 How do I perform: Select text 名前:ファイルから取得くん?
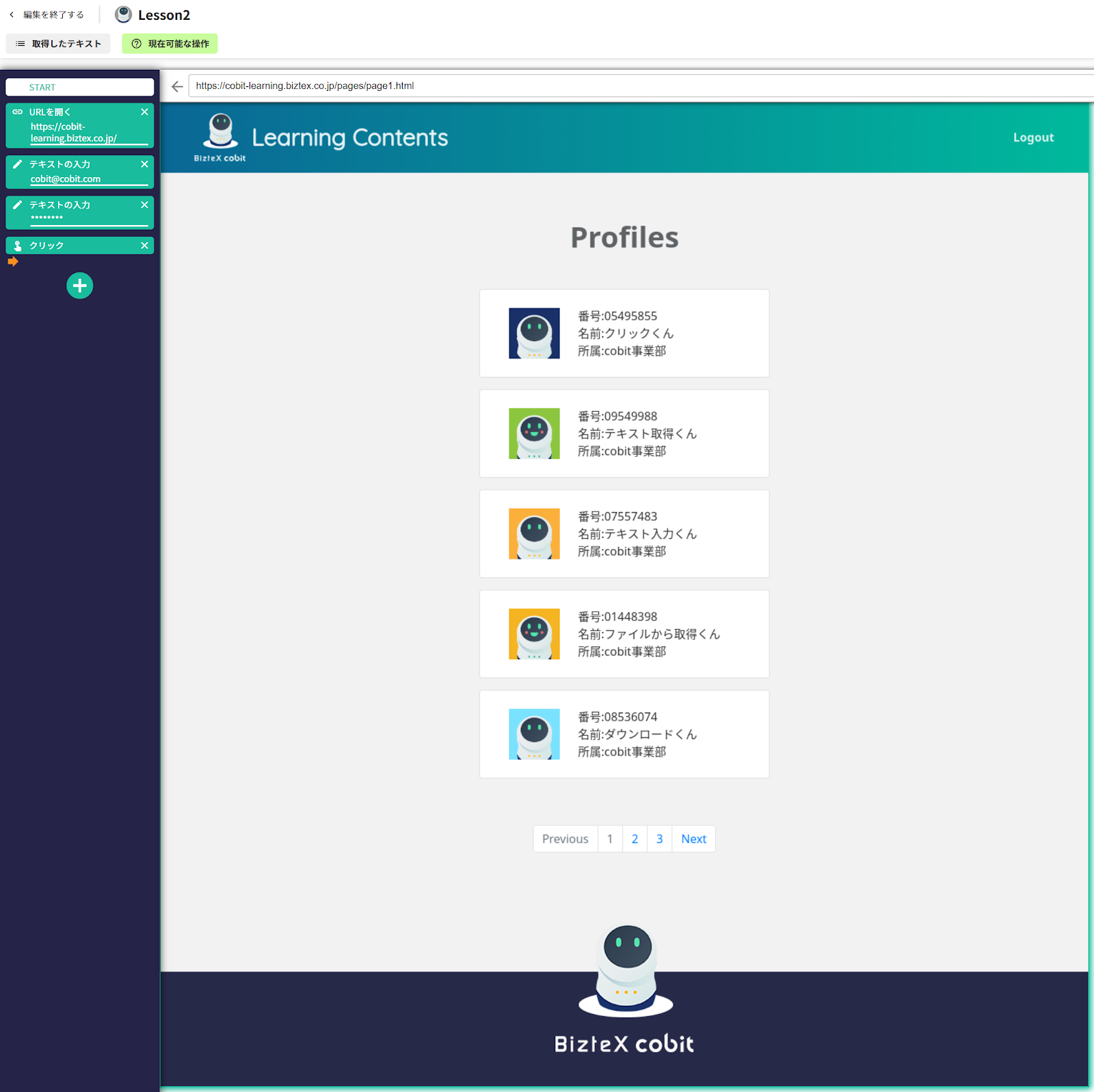649,634
